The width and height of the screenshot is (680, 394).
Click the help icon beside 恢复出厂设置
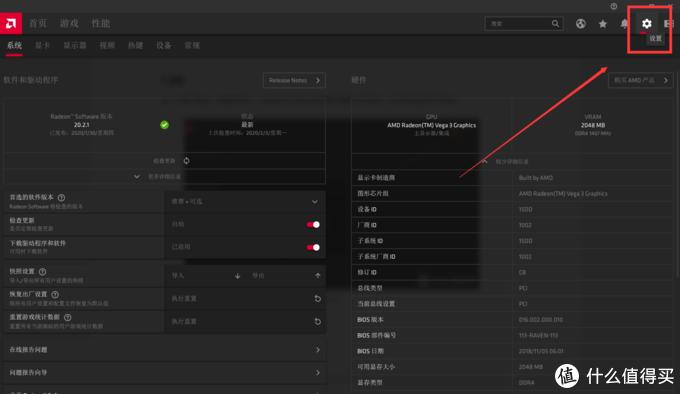[x=55, y=295]
